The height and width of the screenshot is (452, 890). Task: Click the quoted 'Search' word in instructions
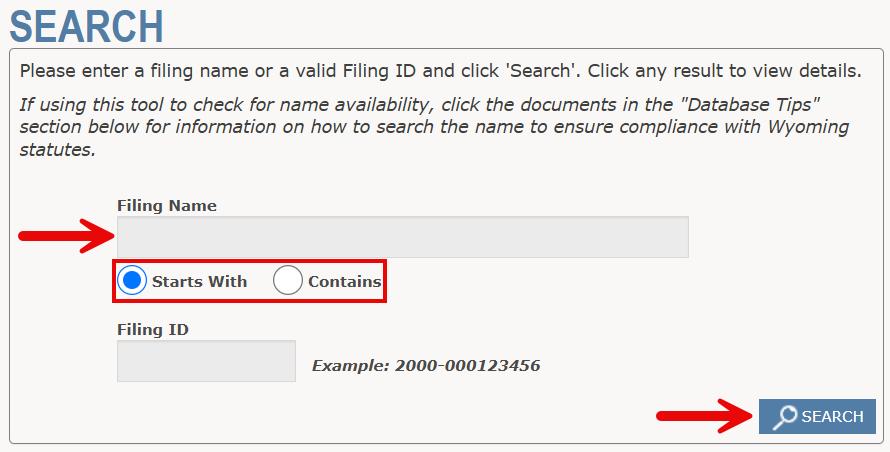pyautogui.click(x=541, y=72)
